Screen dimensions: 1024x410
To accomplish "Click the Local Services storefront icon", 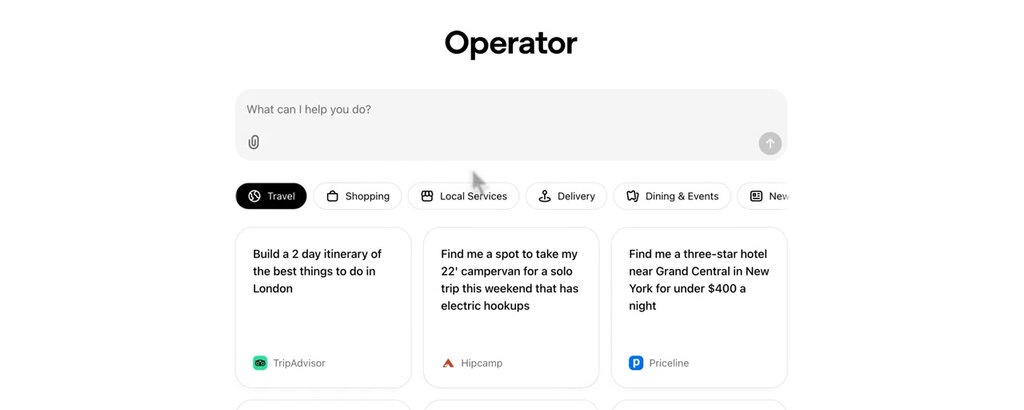I will (x=427, y=196).
